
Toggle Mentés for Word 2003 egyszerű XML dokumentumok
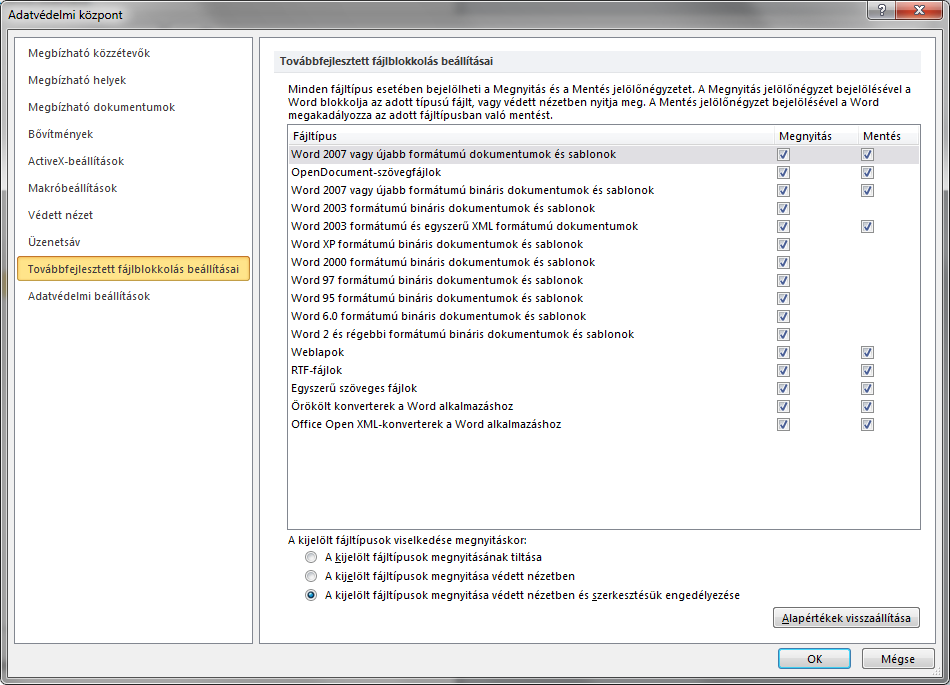[868, 227]
